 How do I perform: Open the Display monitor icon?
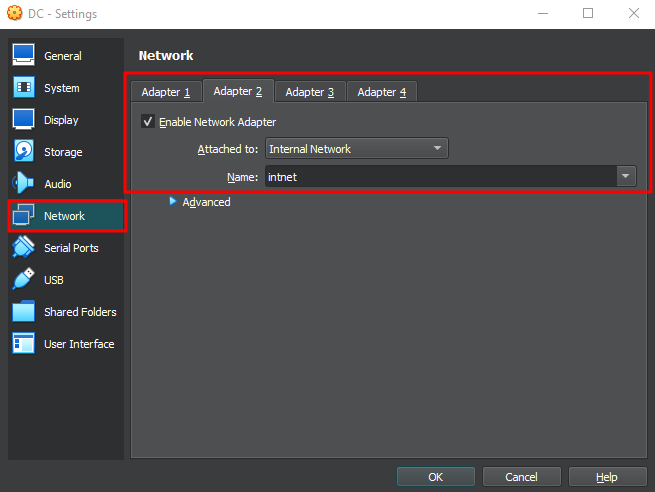tap(24, 120)
